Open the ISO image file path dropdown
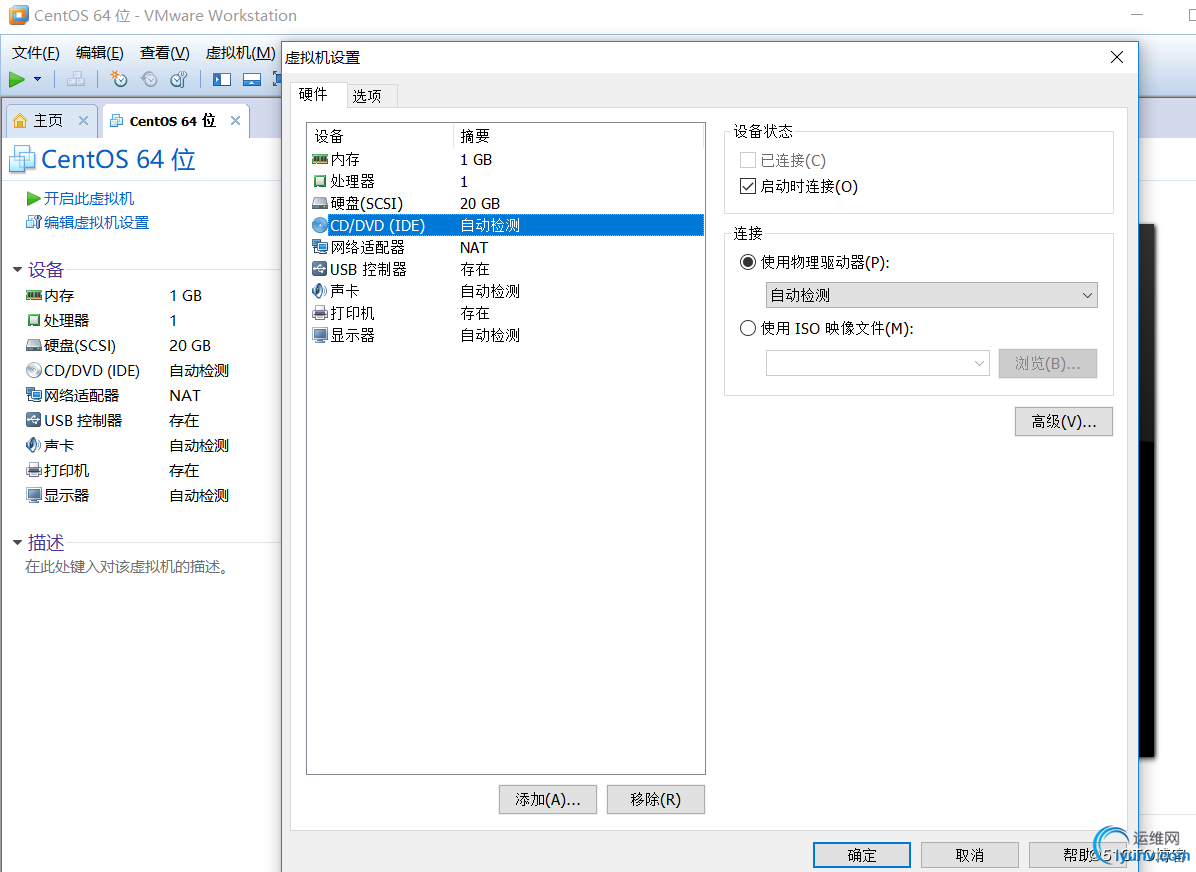The height and width of the screenshot is (872, 1196). [x=877, y=363]
